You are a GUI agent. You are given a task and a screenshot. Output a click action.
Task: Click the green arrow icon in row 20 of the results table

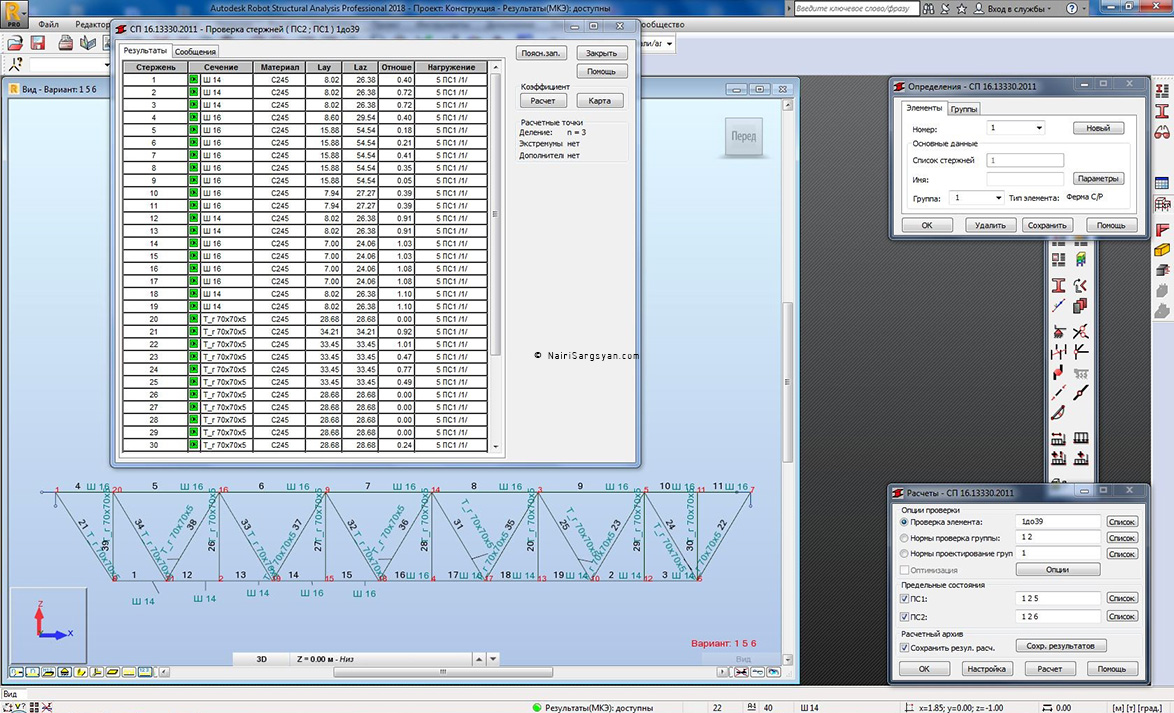[193, 319]
